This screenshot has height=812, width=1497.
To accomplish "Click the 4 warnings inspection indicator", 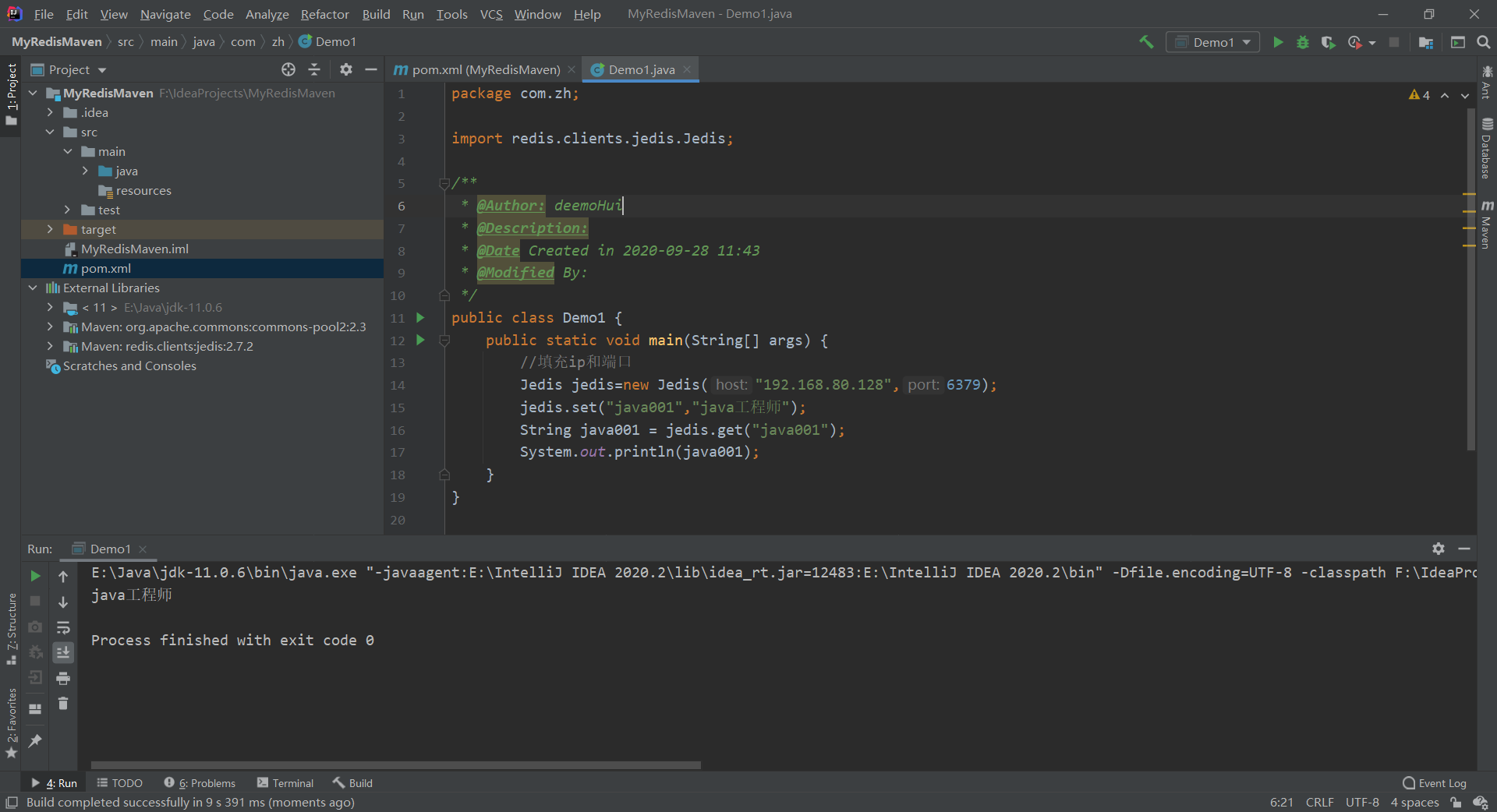I will click(1419, 94).
